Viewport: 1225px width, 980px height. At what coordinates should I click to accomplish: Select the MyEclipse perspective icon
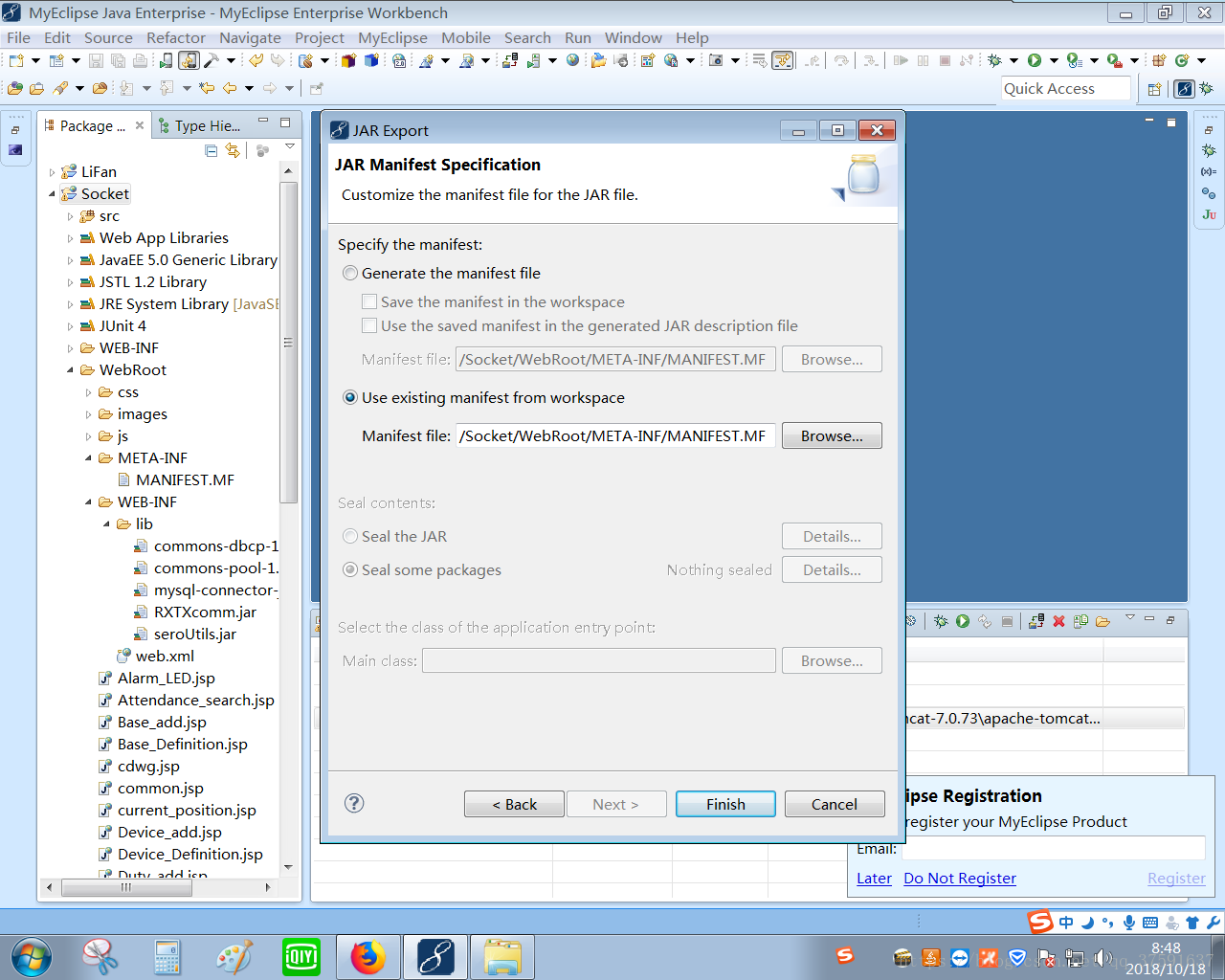pos(1185,89)
